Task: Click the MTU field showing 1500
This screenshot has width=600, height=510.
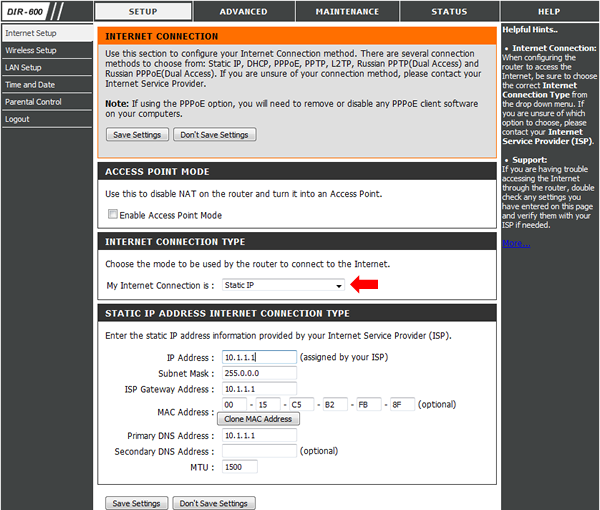Action: click(240, 467)
